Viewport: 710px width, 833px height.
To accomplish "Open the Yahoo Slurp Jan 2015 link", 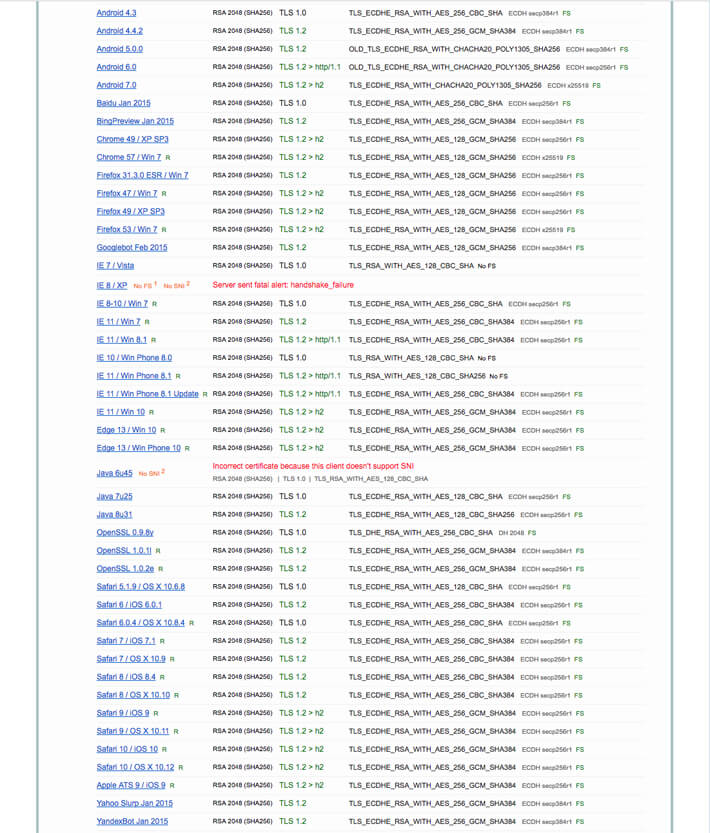I will [134, 803].
